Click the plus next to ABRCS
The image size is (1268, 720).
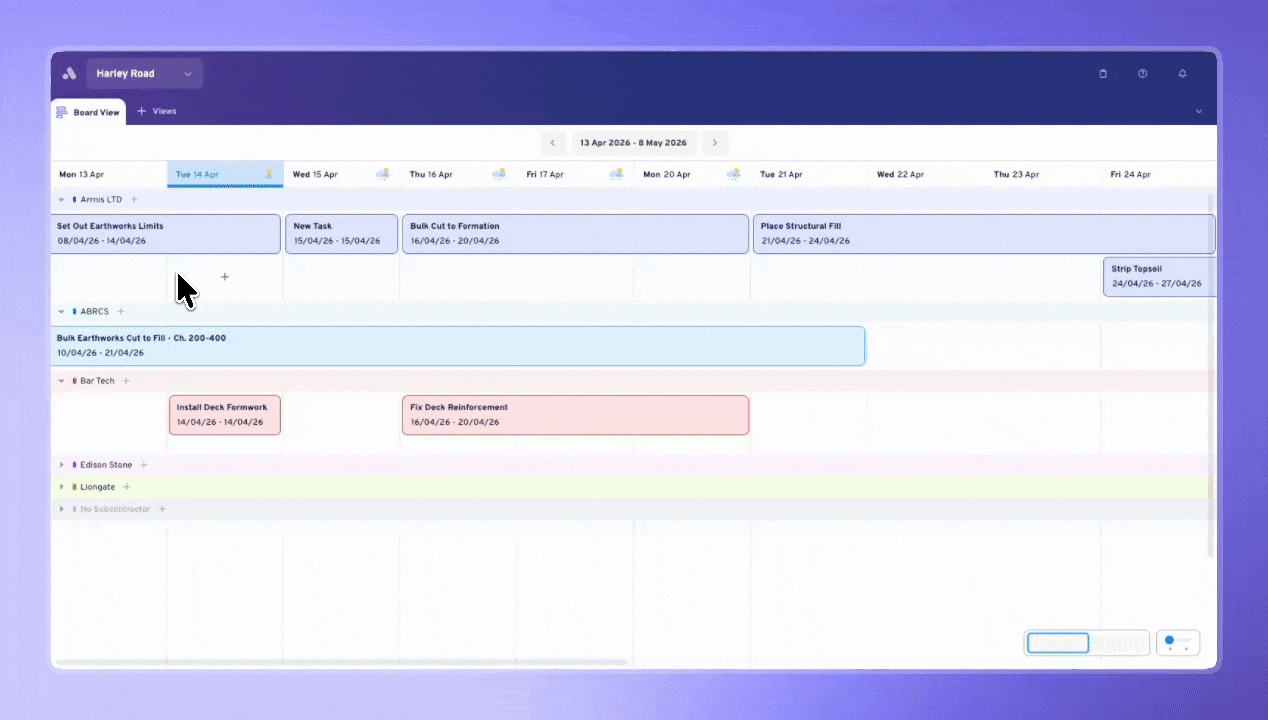coord(121,312)
